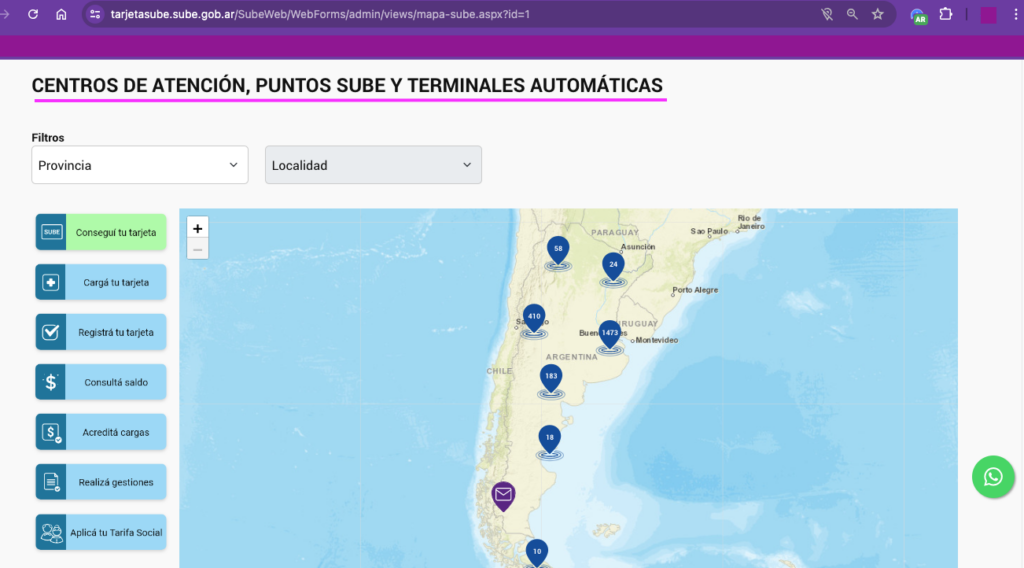Open the map cluster marker showing 58
This screenshot has width=1024, height=568.
[x=558, y=251]
